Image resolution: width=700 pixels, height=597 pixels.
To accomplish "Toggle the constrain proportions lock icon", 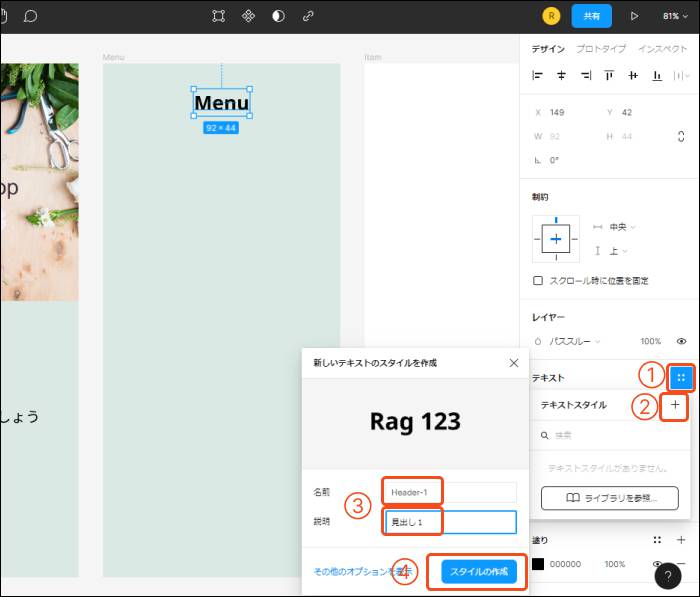I will coord(681,136).
